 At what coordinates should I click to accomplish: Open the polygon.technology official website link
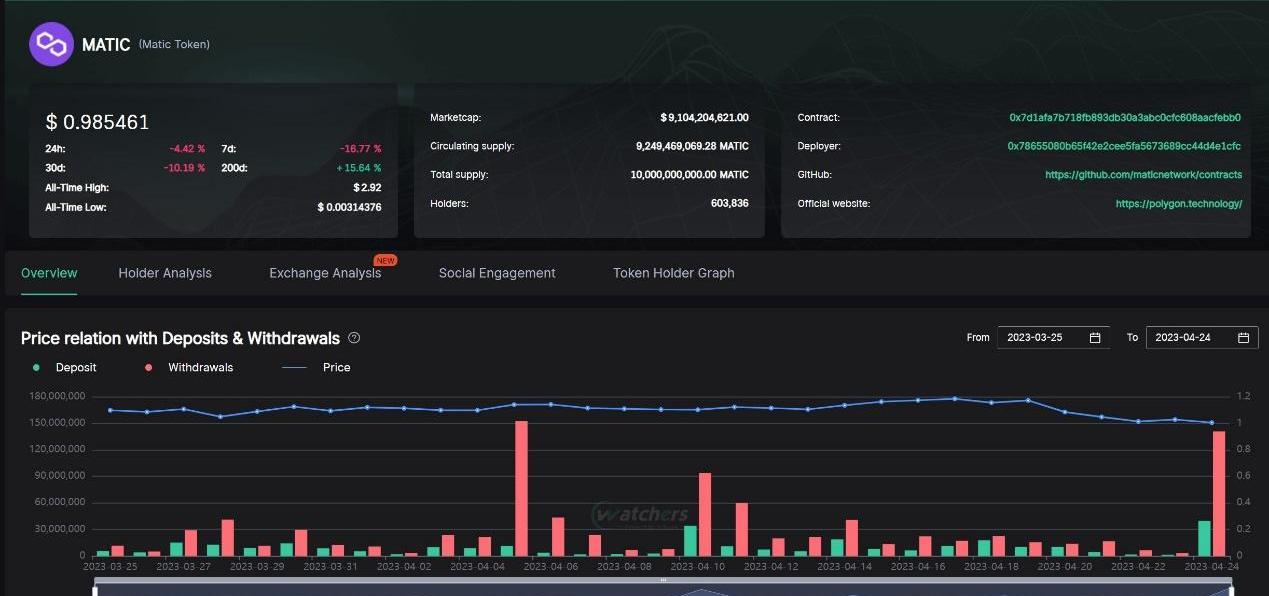click(1178, 204)
